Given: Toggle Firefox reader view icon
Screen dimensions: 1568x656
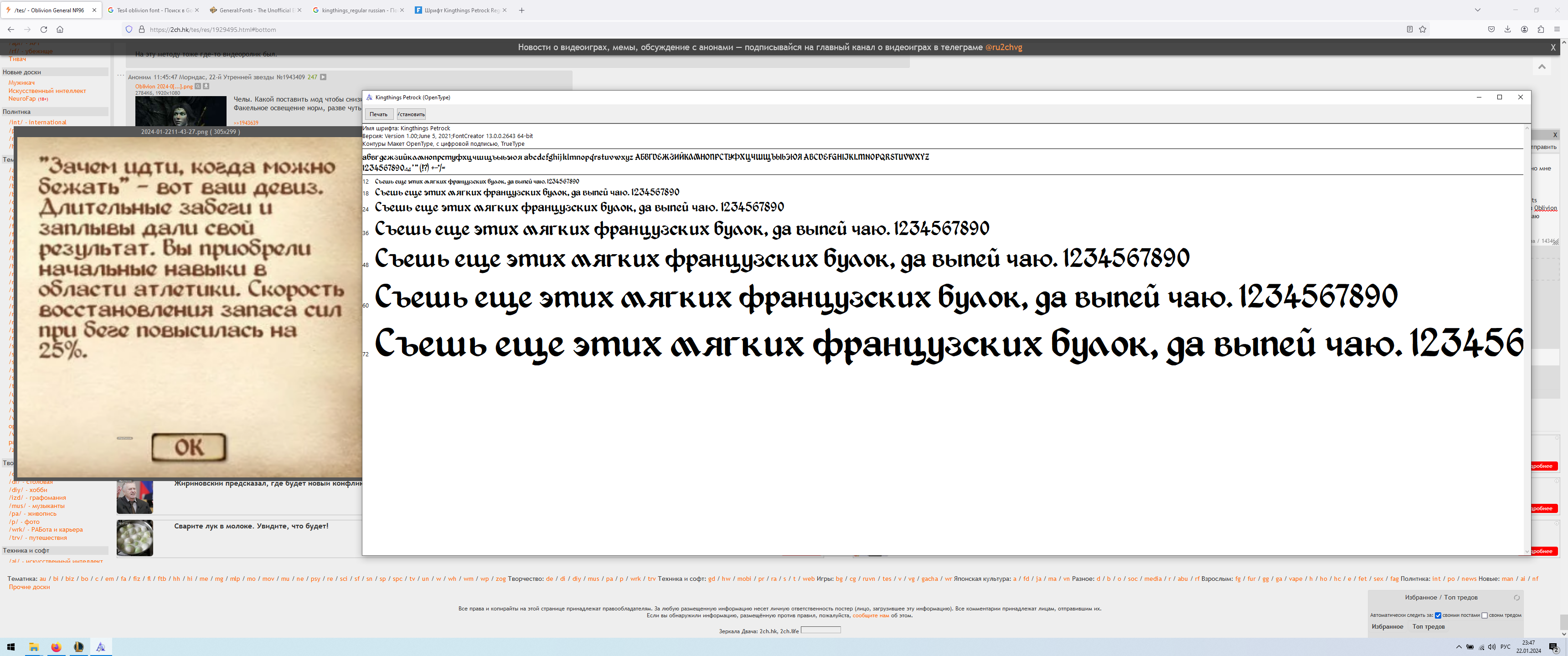Looking at the screenshot, I should (x=1409, y=29).
